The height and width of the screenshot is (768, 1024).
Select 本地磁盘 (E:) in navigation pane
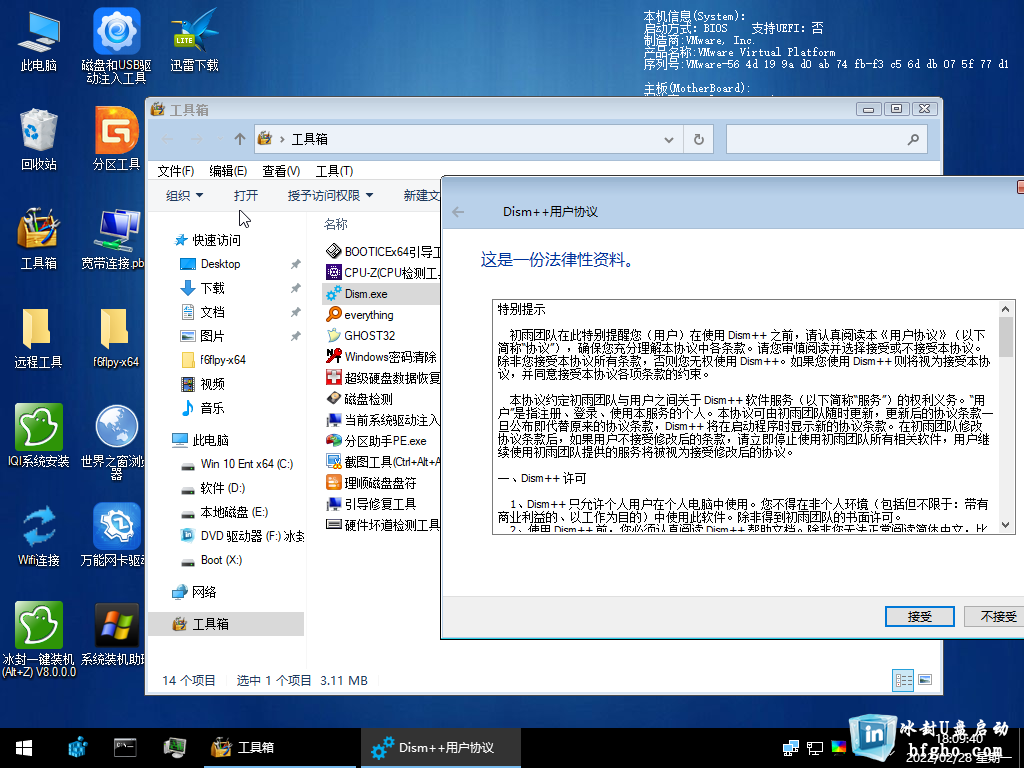[225, 512]
